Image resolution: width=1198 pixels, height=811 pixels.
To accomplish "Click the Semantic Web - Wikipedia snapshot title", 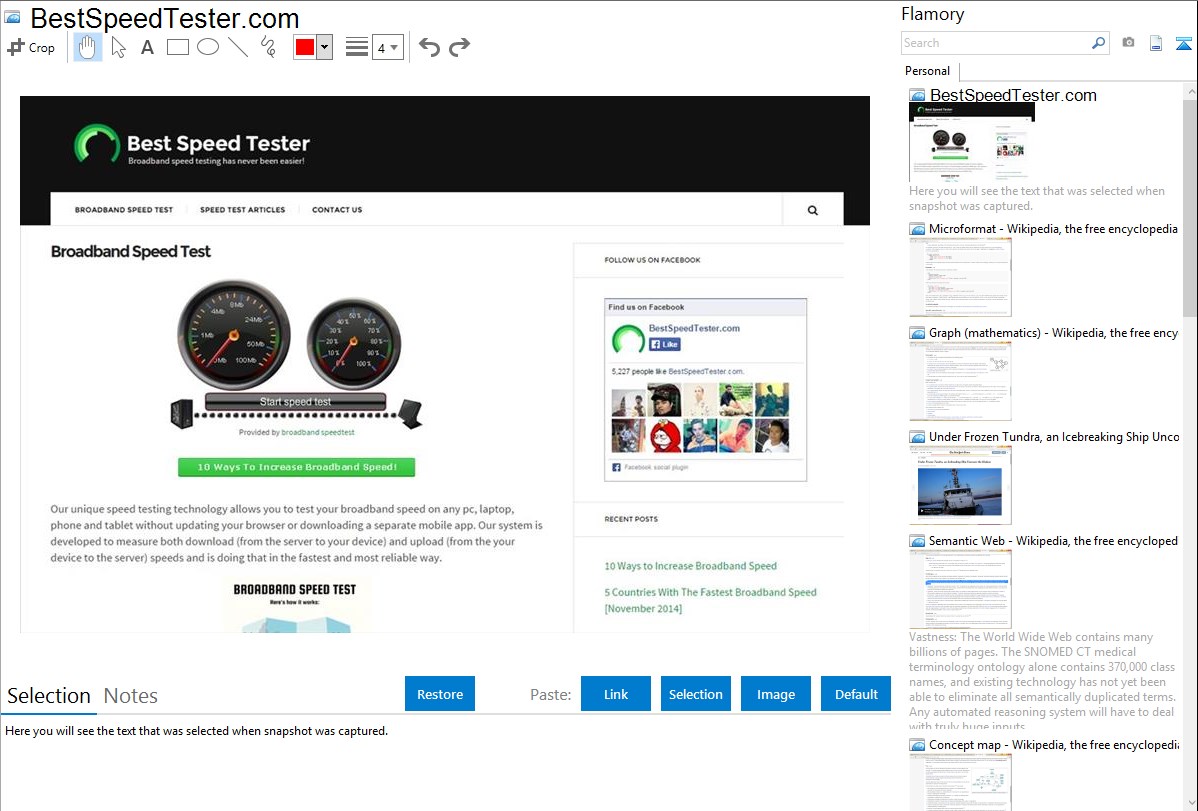I will (1053, 541).
